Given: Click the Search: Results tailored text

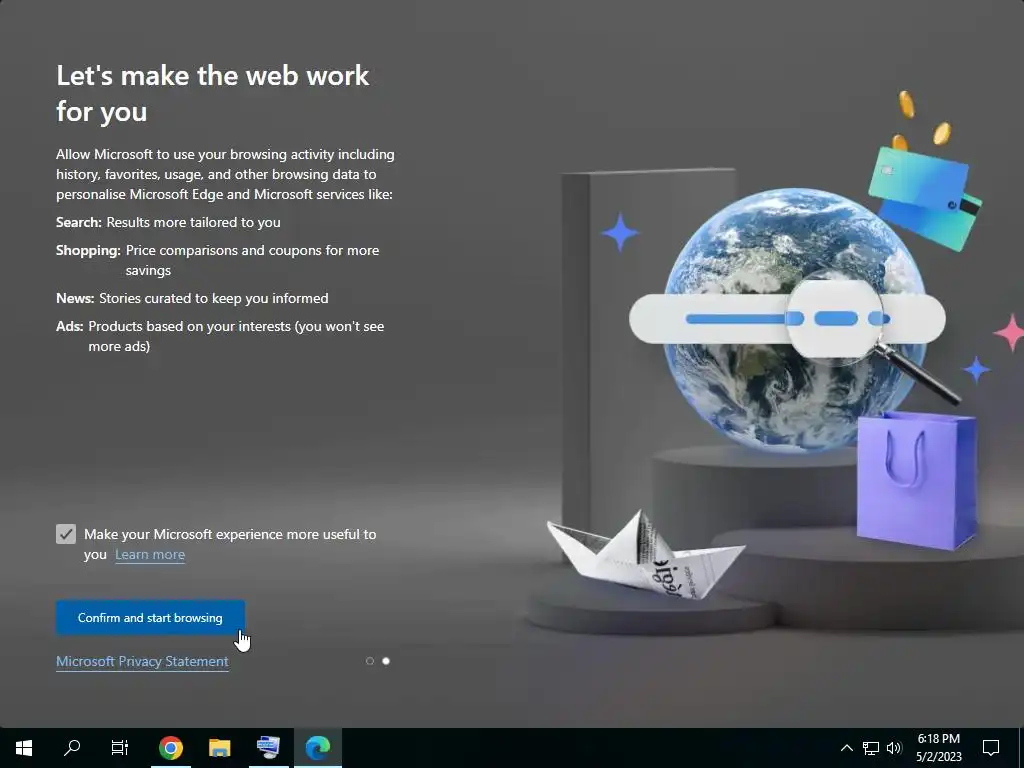Looking at the screenshot, I should click(168, 222).
